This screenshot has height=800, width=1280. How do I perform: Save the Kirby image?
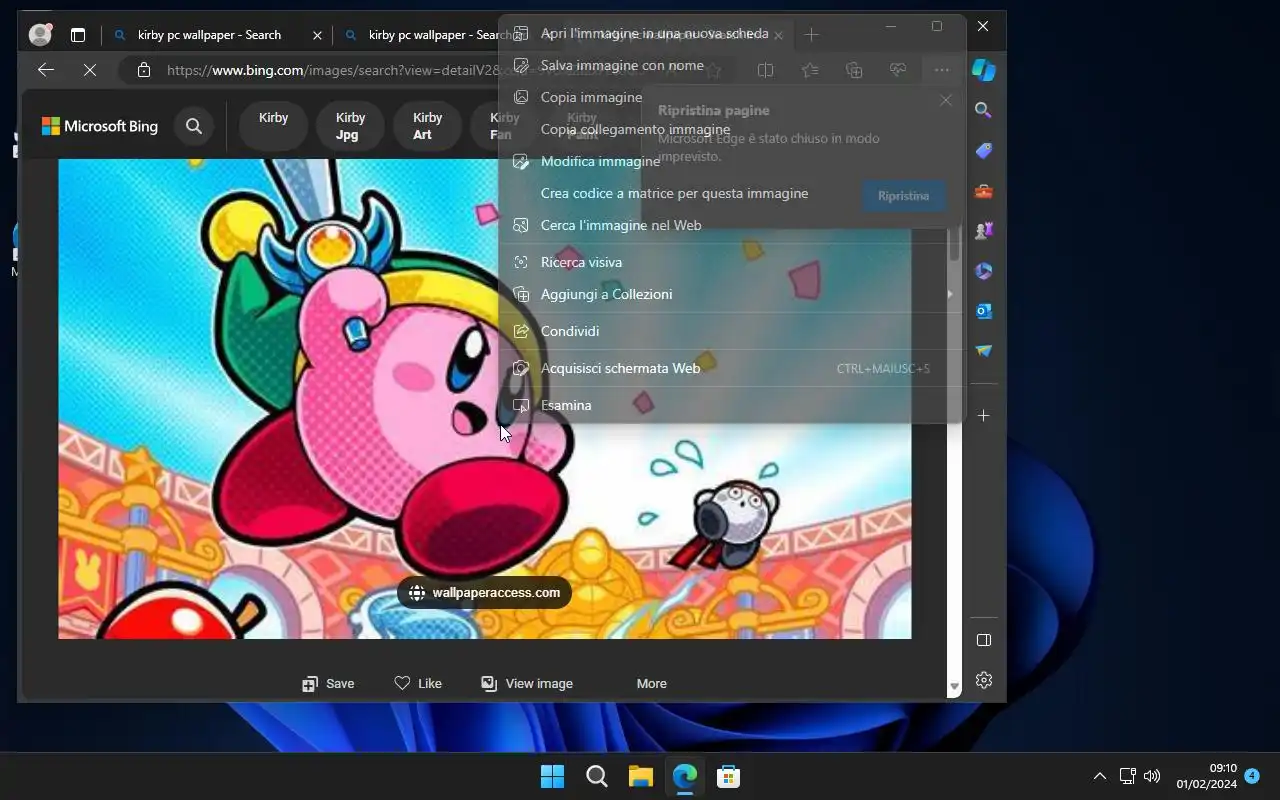(x=328, y=684)
